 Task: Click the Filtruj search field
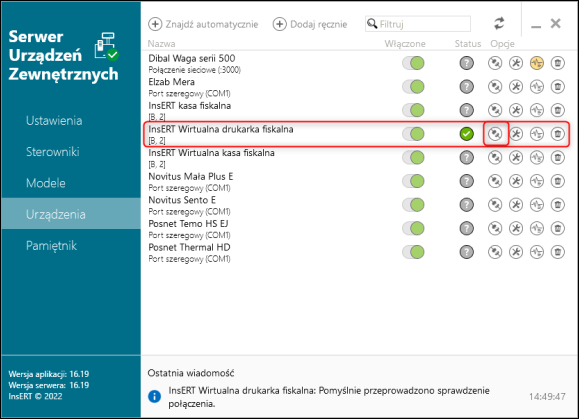tap(418, 24)
